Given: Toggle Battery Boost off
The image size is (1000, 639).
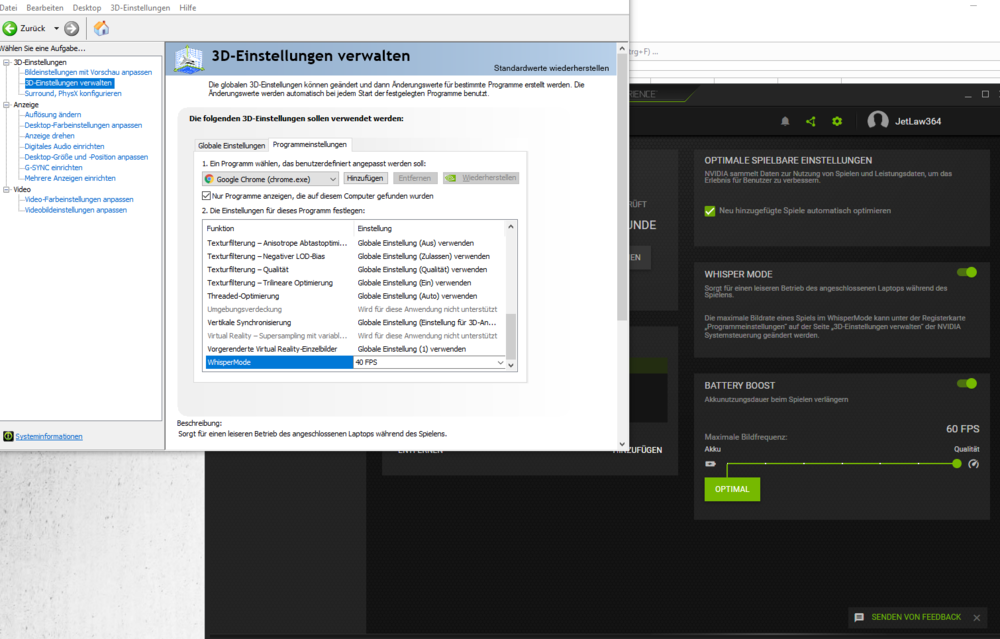Looking at the screenshot, I should pyautogui.click(x=966, y=383).
